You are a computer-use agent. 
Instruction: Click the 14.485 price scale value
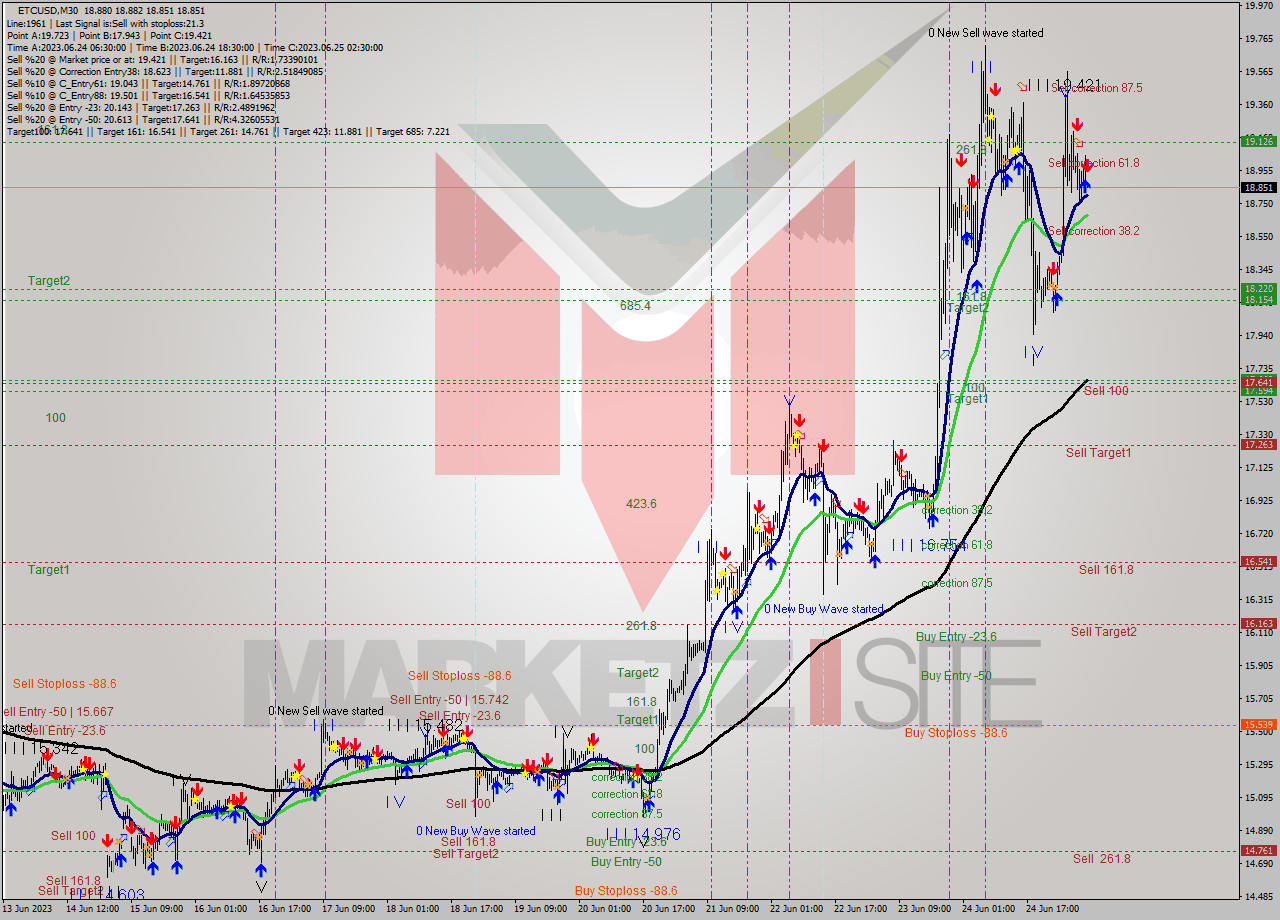(1257, 896)
